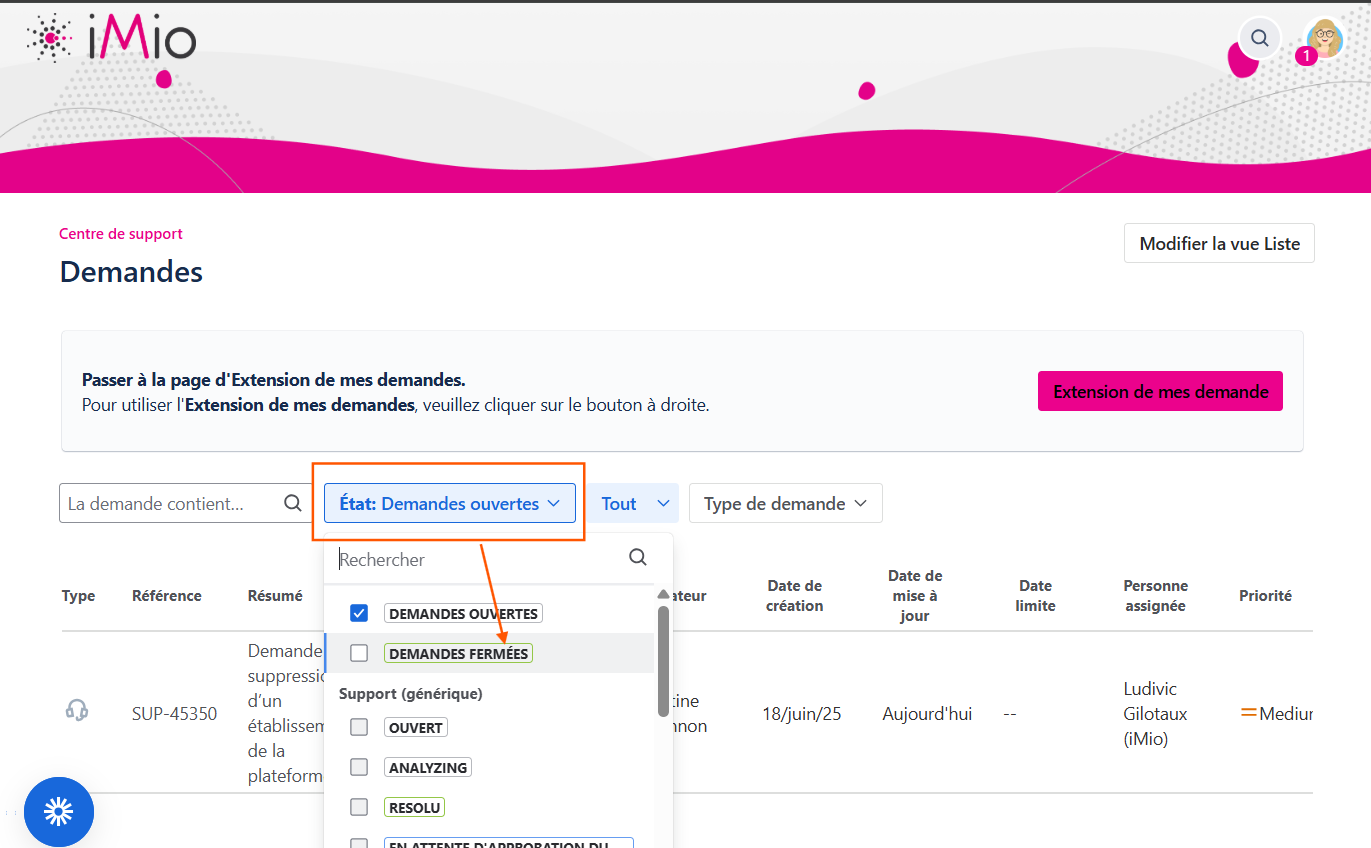Viewport: 1371px width, 848px height.
Task: Click the magnifier in the Rechercher box
Action: pos(637,558)
